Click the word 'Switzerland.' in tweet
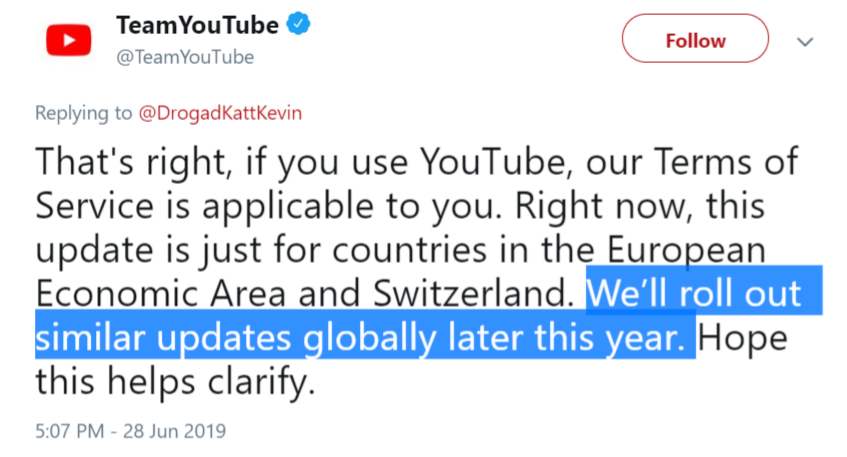This screenshot has width=847, height=457. 474,294
